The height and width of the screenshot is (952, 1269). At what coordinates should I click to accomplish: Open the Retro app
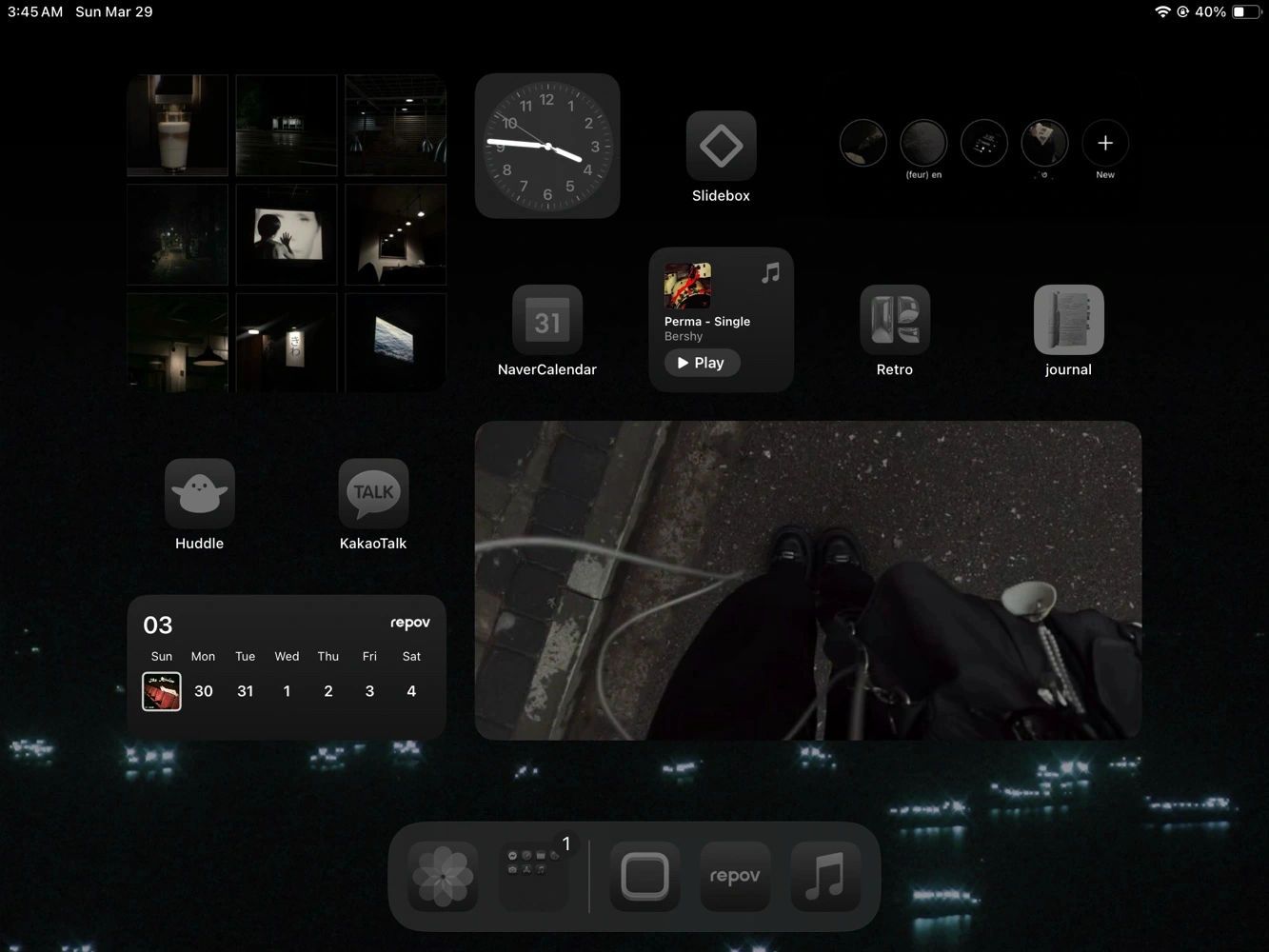894,320
